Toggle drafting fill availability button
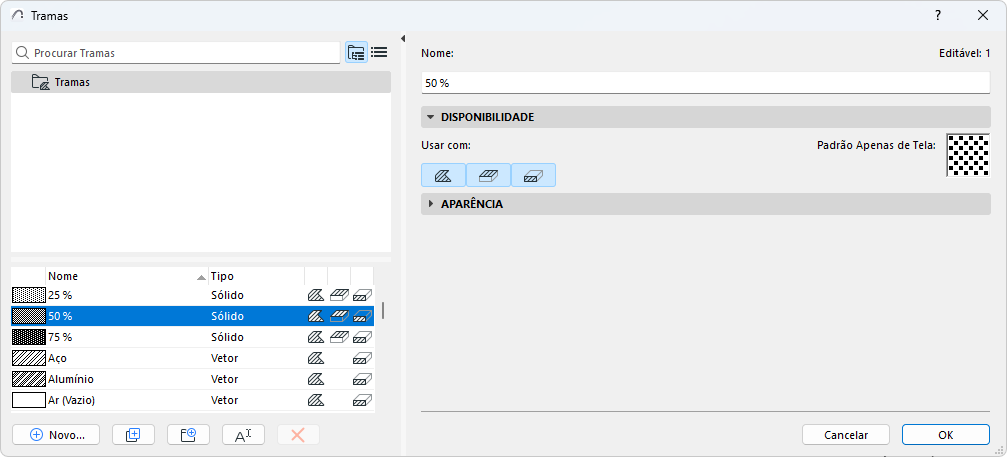 click(x=443, y=175)
